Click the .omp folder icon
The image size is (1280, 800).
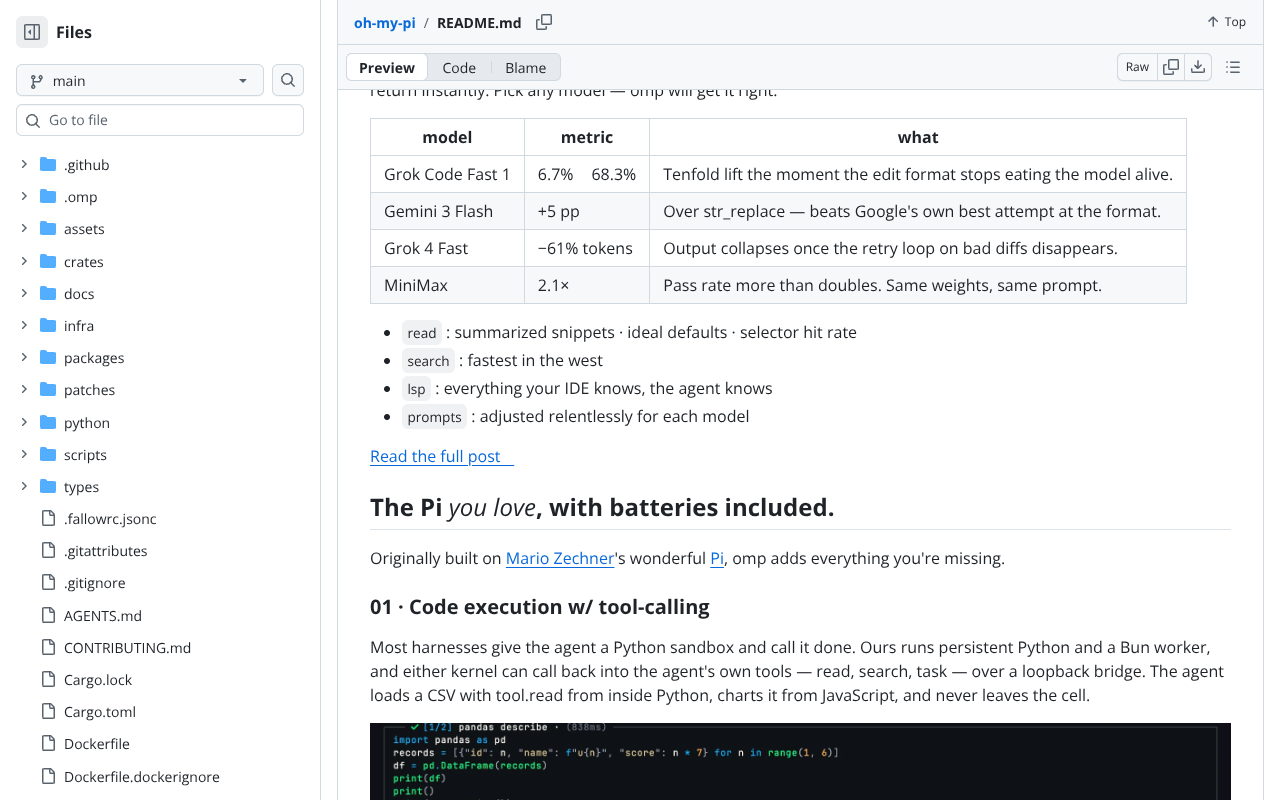click(x=48, y=196)
